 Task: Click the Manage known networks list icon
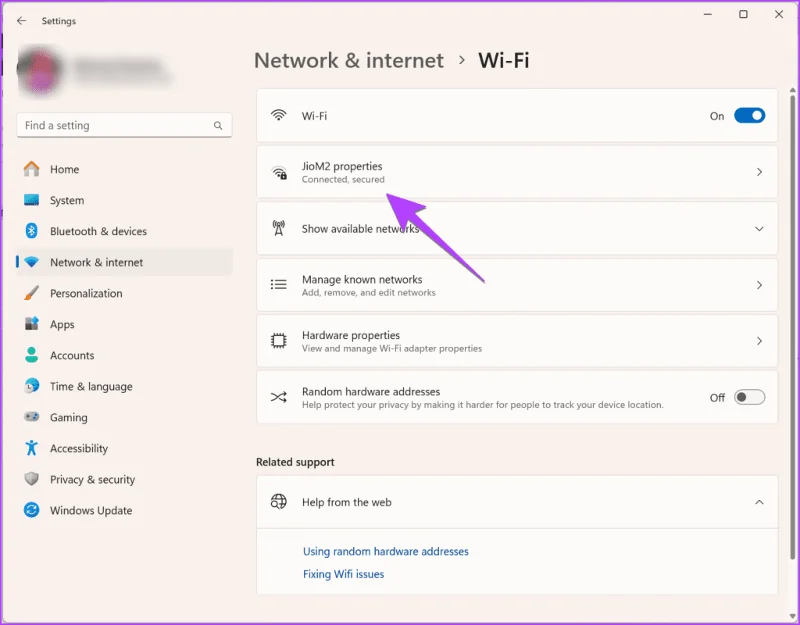(279, 285)
